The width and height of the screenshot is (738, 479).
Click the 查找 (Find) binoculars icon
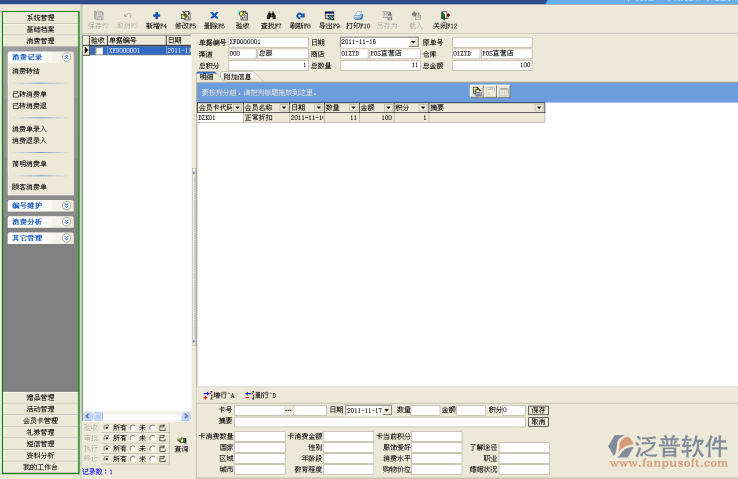271,17
